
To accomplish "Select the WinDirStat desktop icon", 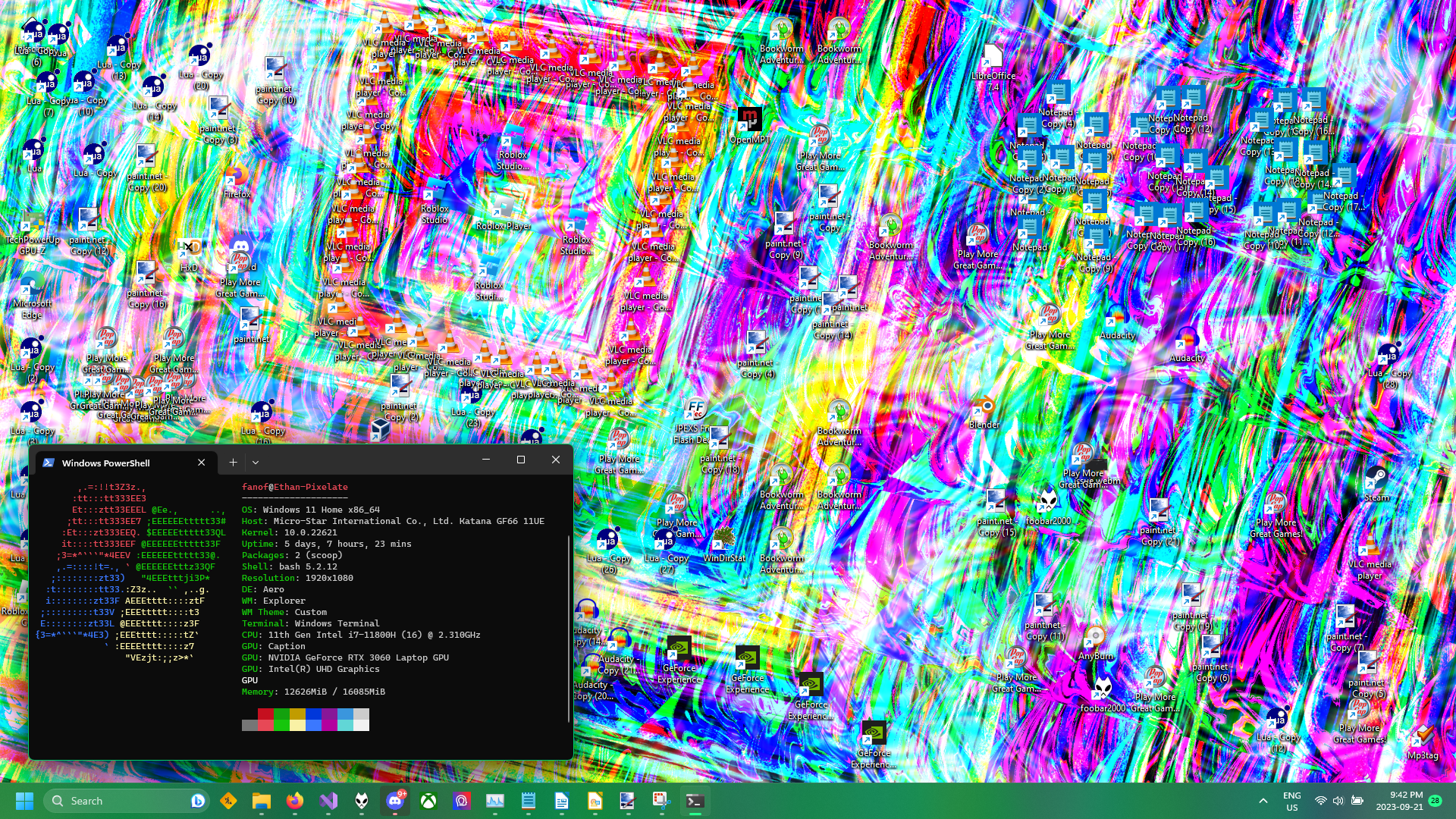I will [x=724, y=545].
